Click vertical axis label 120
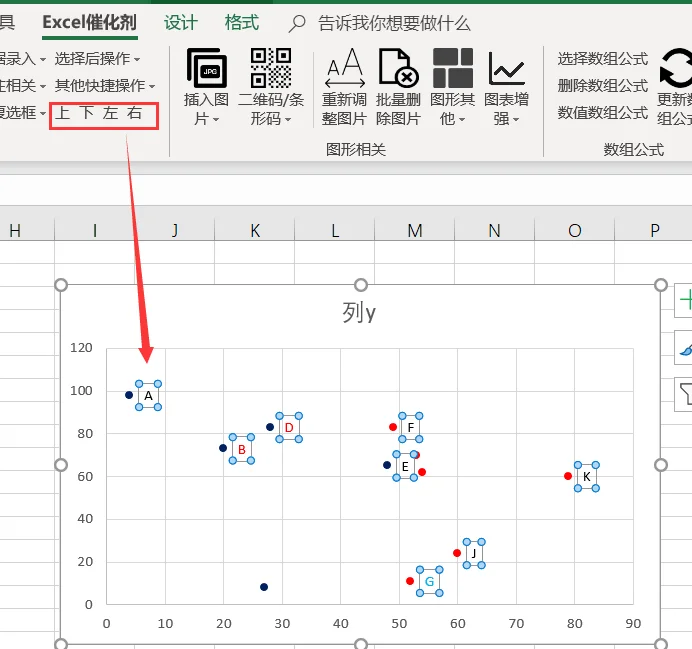Image resolution: width=692 pixels, height=649 pixels. (81, 348)
